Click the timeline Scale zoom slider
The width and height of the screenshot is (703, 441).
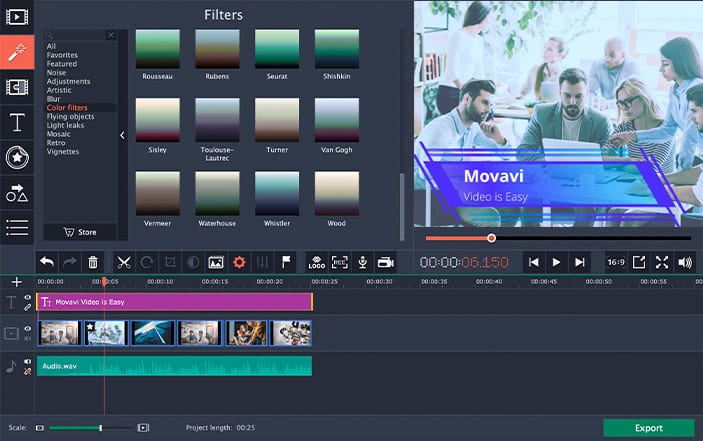coord(100,428)
